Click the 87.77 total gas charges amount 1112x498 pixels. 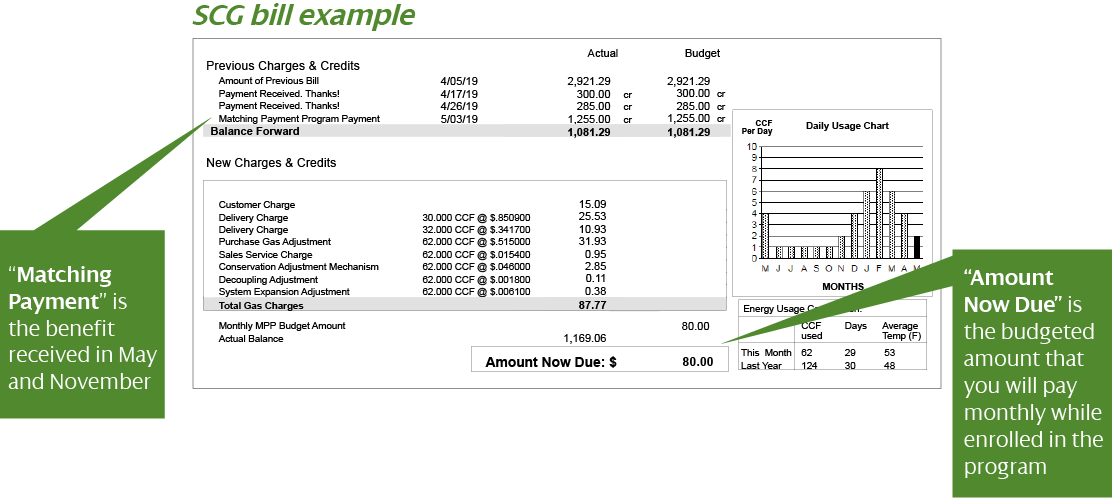(592, 304)
